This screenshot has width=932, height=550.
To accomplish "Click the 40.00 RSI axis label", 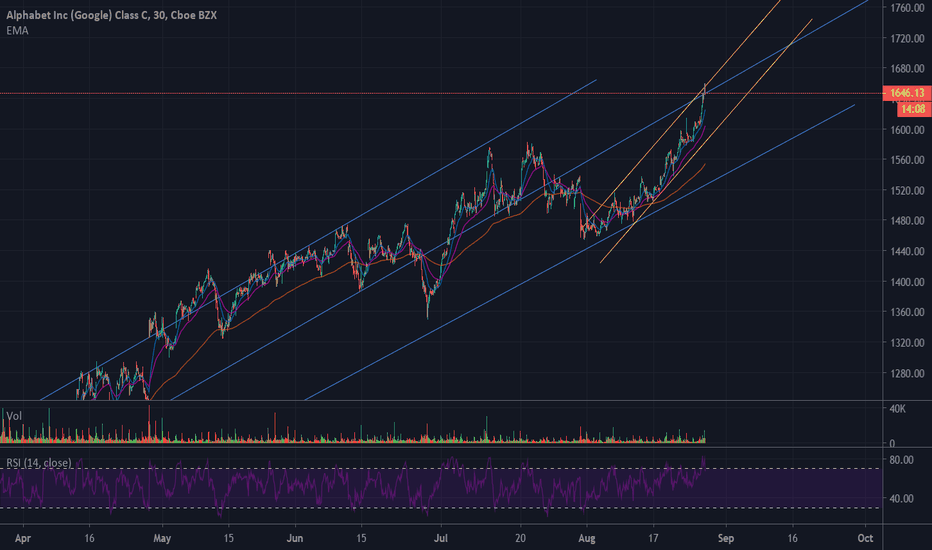I will pos(902,499).
